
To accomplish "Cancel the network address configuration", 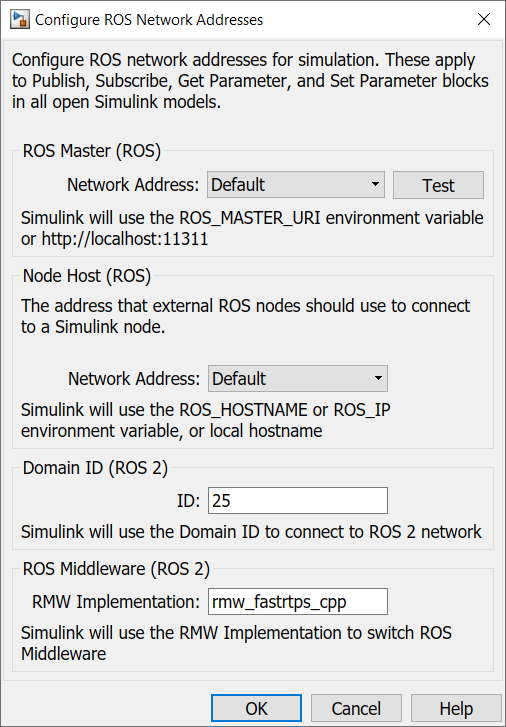I will pyautogui.click(x=356, y=708).
